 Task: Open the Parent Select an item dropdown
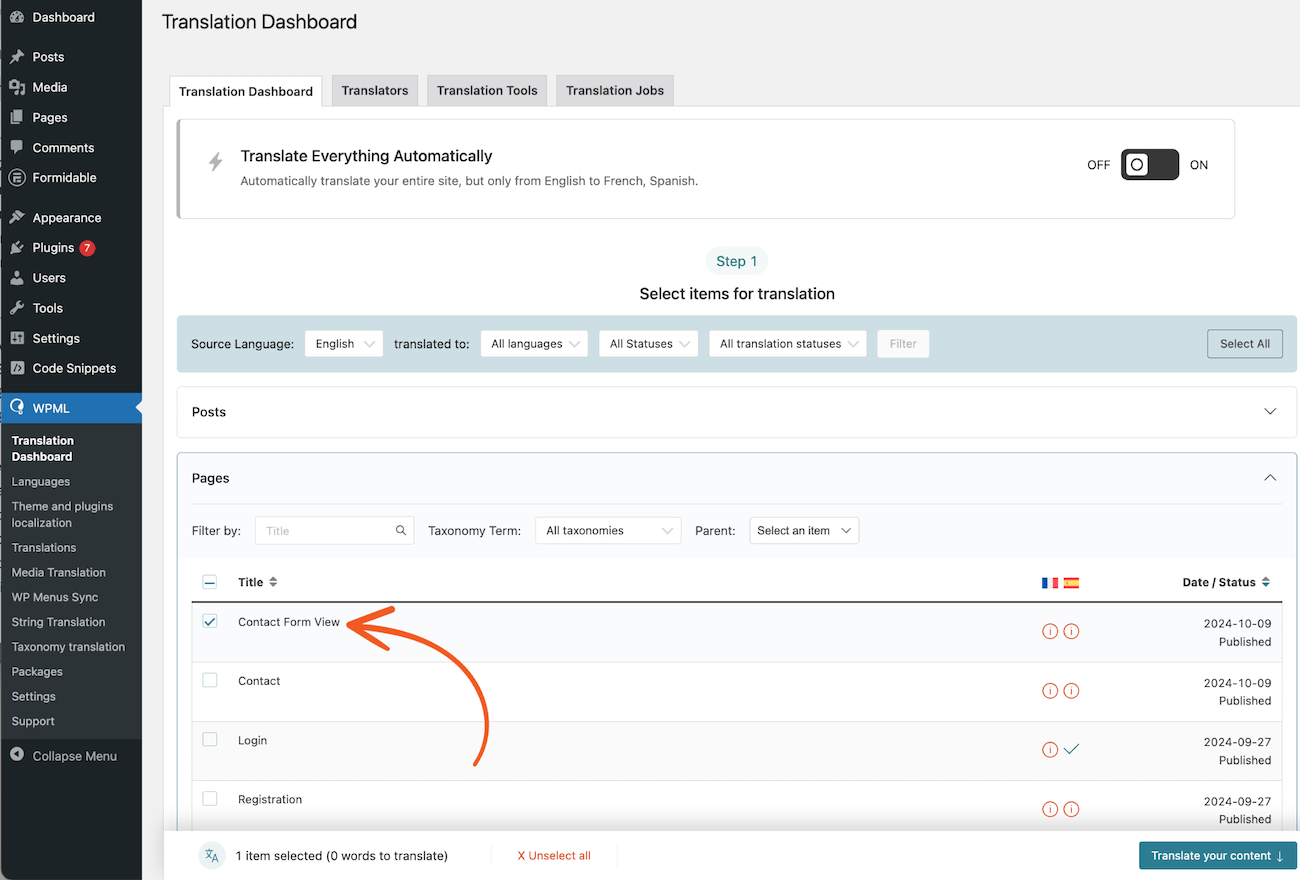pyautogui.click(x=804, y=530)
